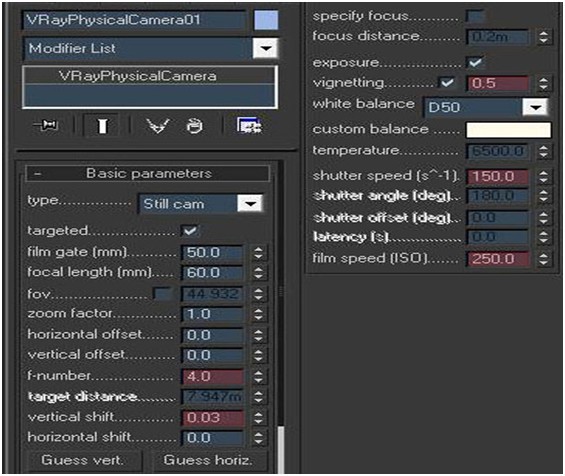This screenshot has height=476, width=565.
Task: Click the horizontal shift value field
Action: pos(212,438)
